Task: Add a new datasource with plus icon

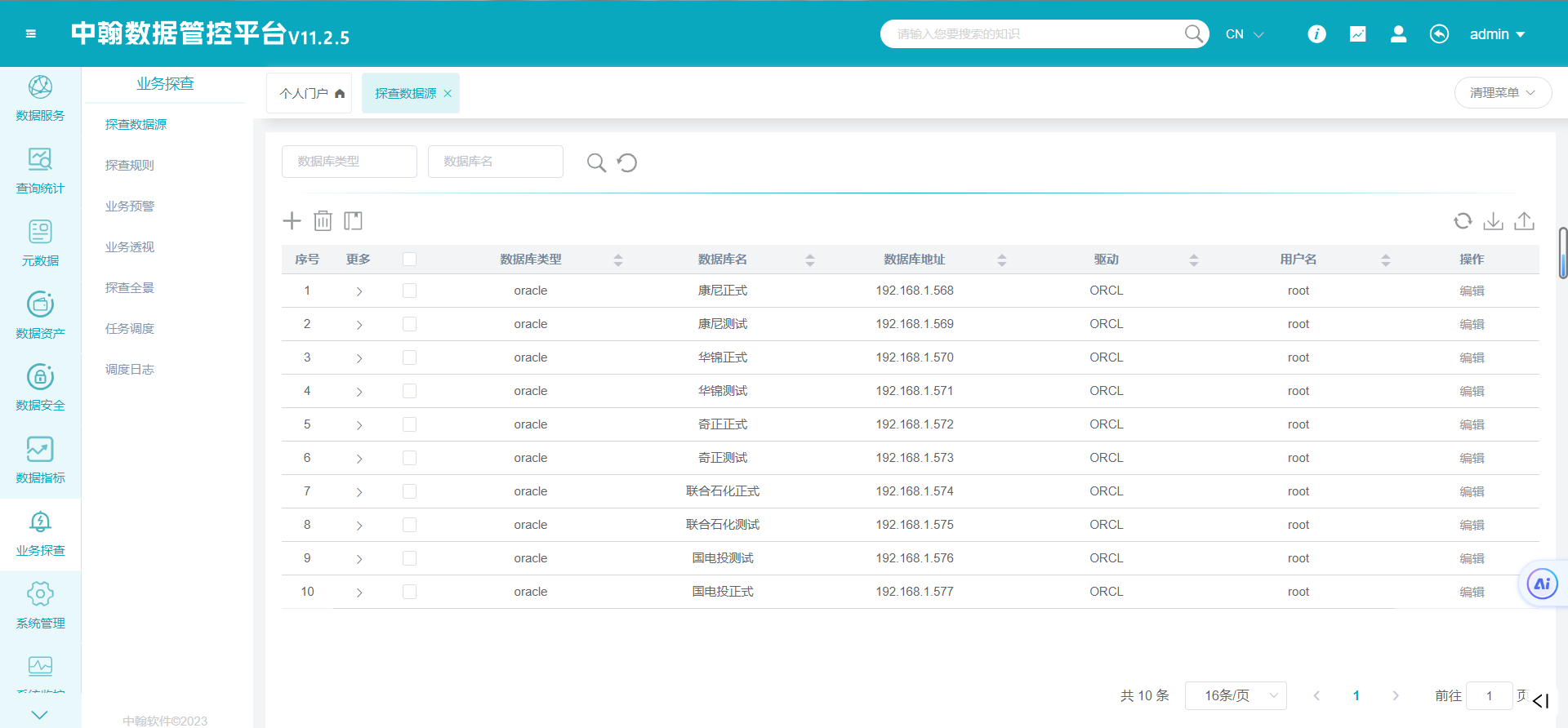Action: click(x=292, y=220)
